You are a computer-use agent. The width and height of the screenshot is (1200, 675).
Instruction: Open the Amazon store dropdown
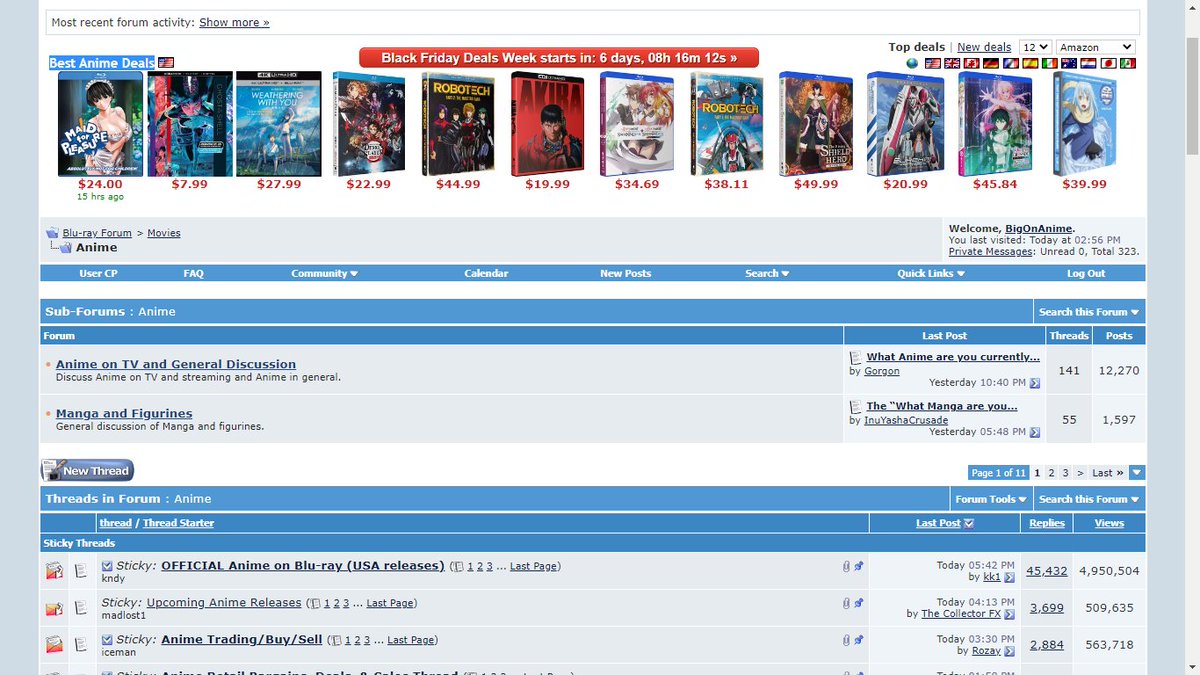point(1096,47)
